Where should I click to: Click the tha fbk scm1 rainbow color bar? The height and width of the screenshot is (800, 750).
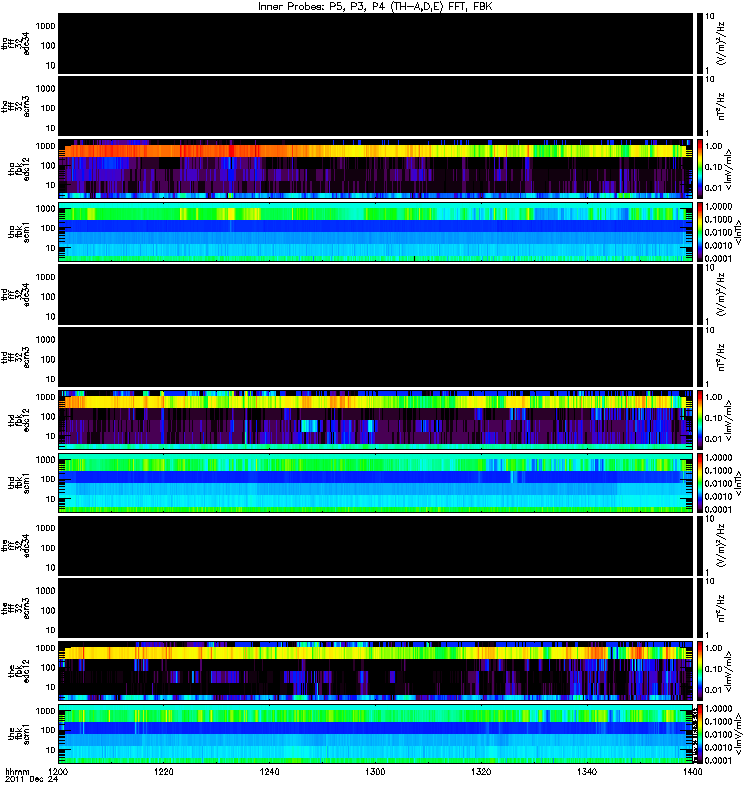point(700,232)
